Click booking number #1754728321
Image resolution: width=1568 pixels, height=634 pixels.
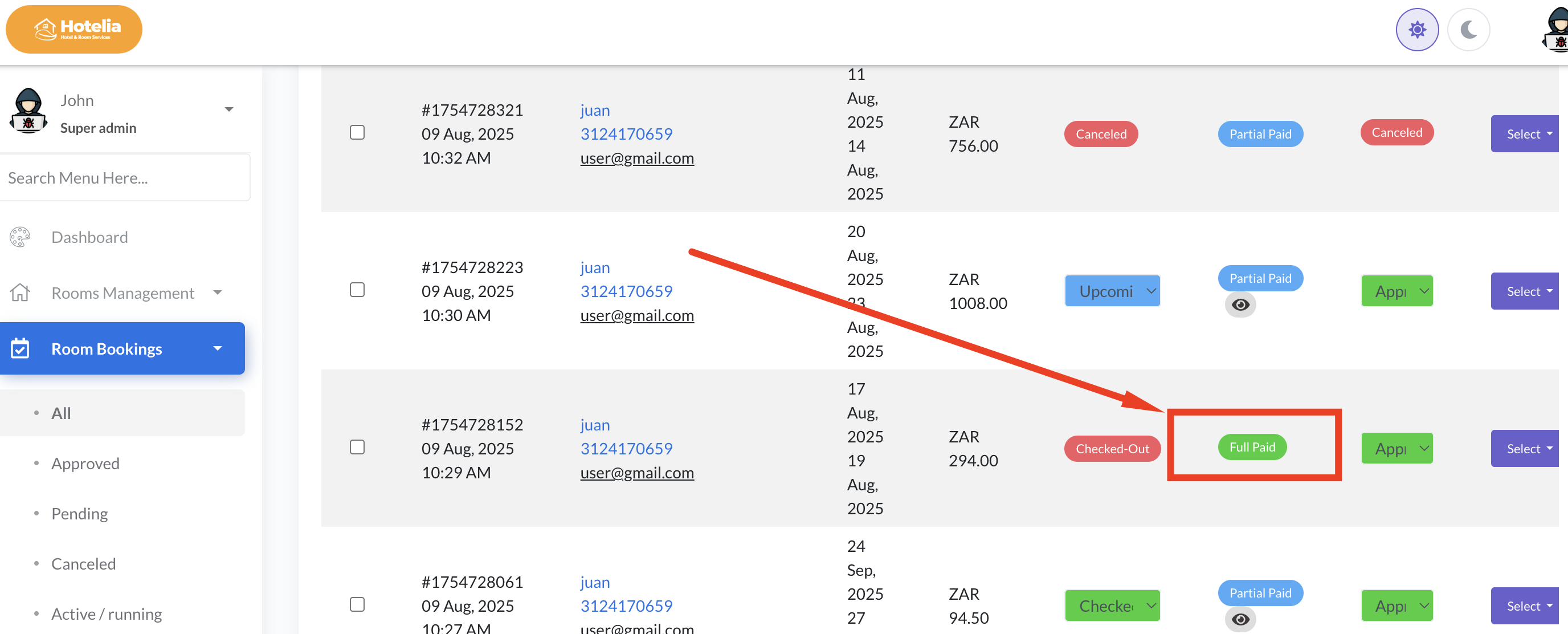(472, 110)
